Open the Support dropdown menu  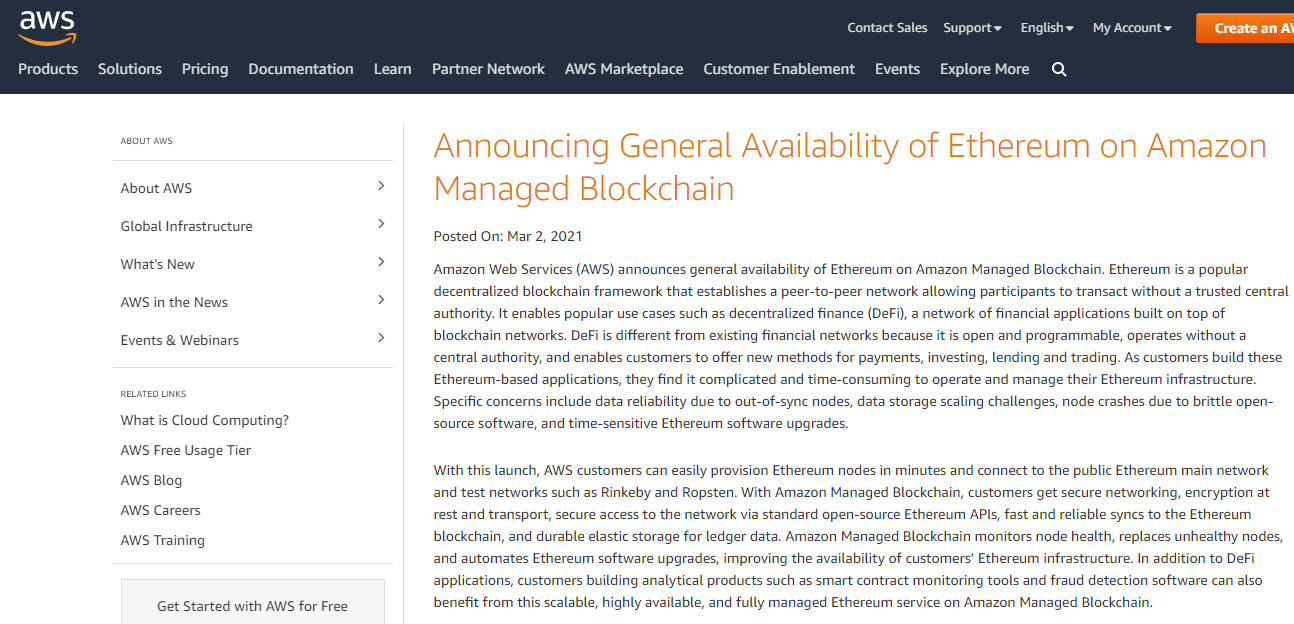click(971, 28)
